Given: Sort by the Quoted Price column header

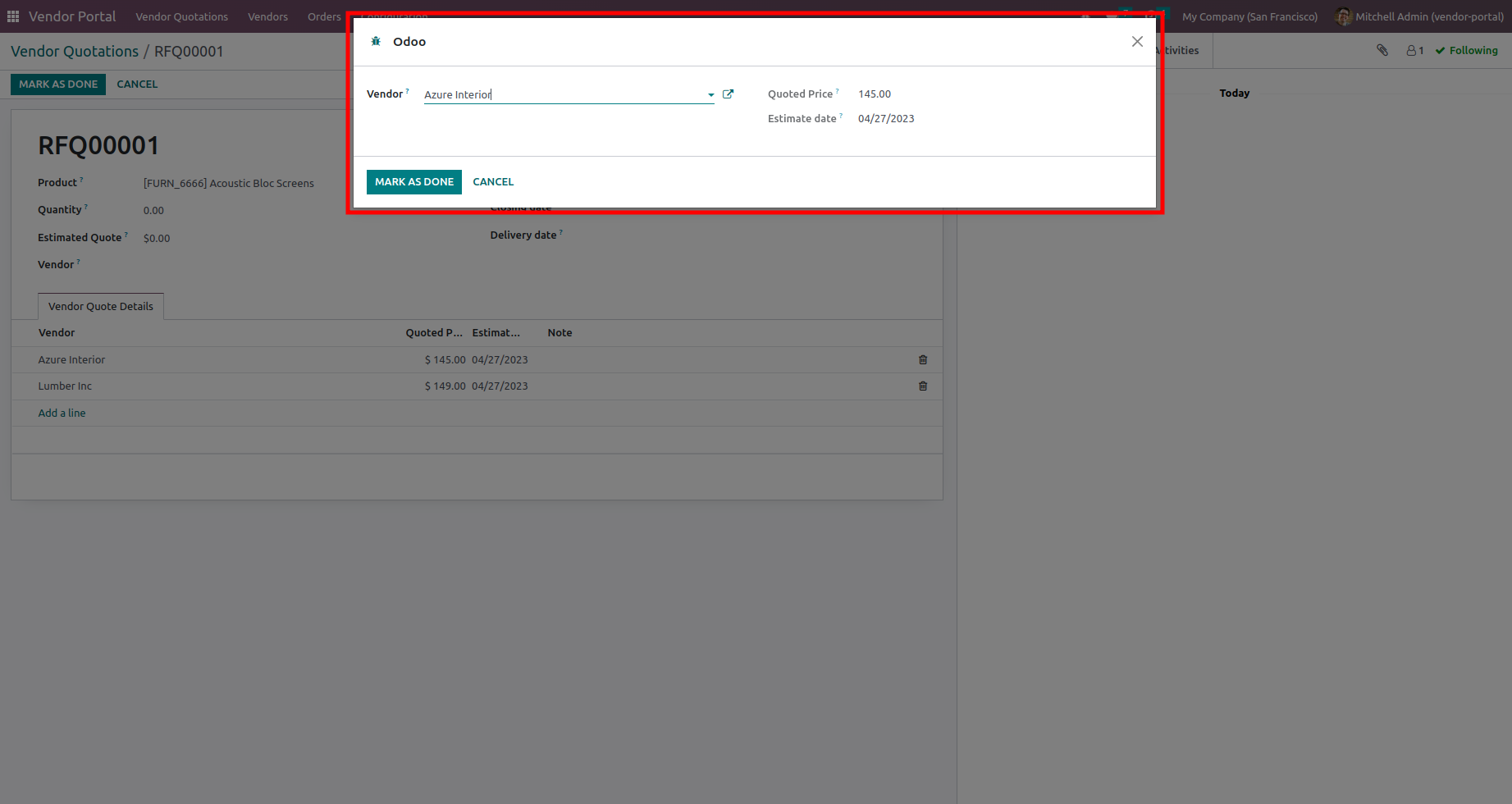Looking at the screenshot, I should tap(434, 333).
